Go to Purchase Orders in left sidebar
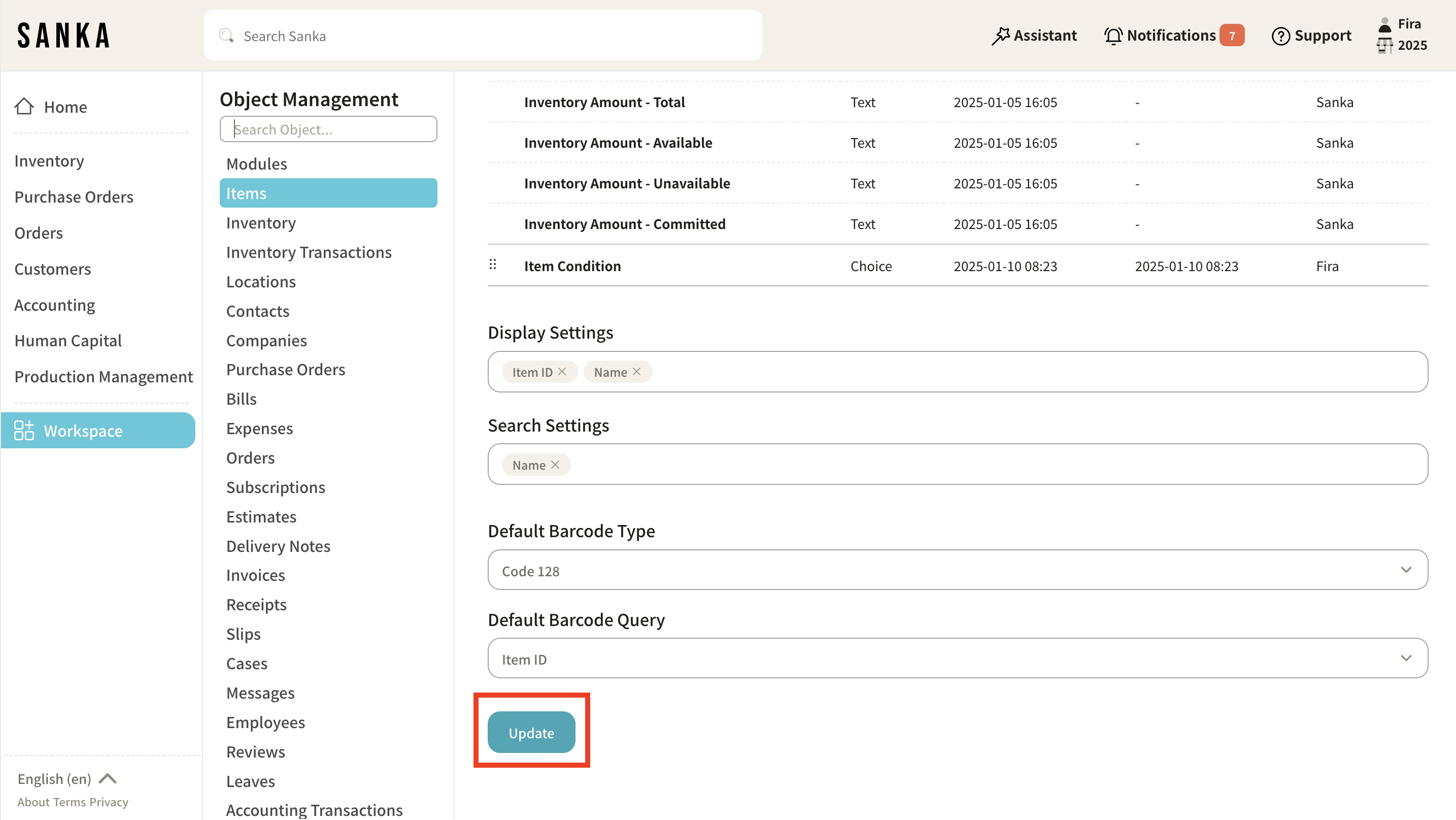The width and height of the screenshot is (1456, 820). [x=74, y=197]
